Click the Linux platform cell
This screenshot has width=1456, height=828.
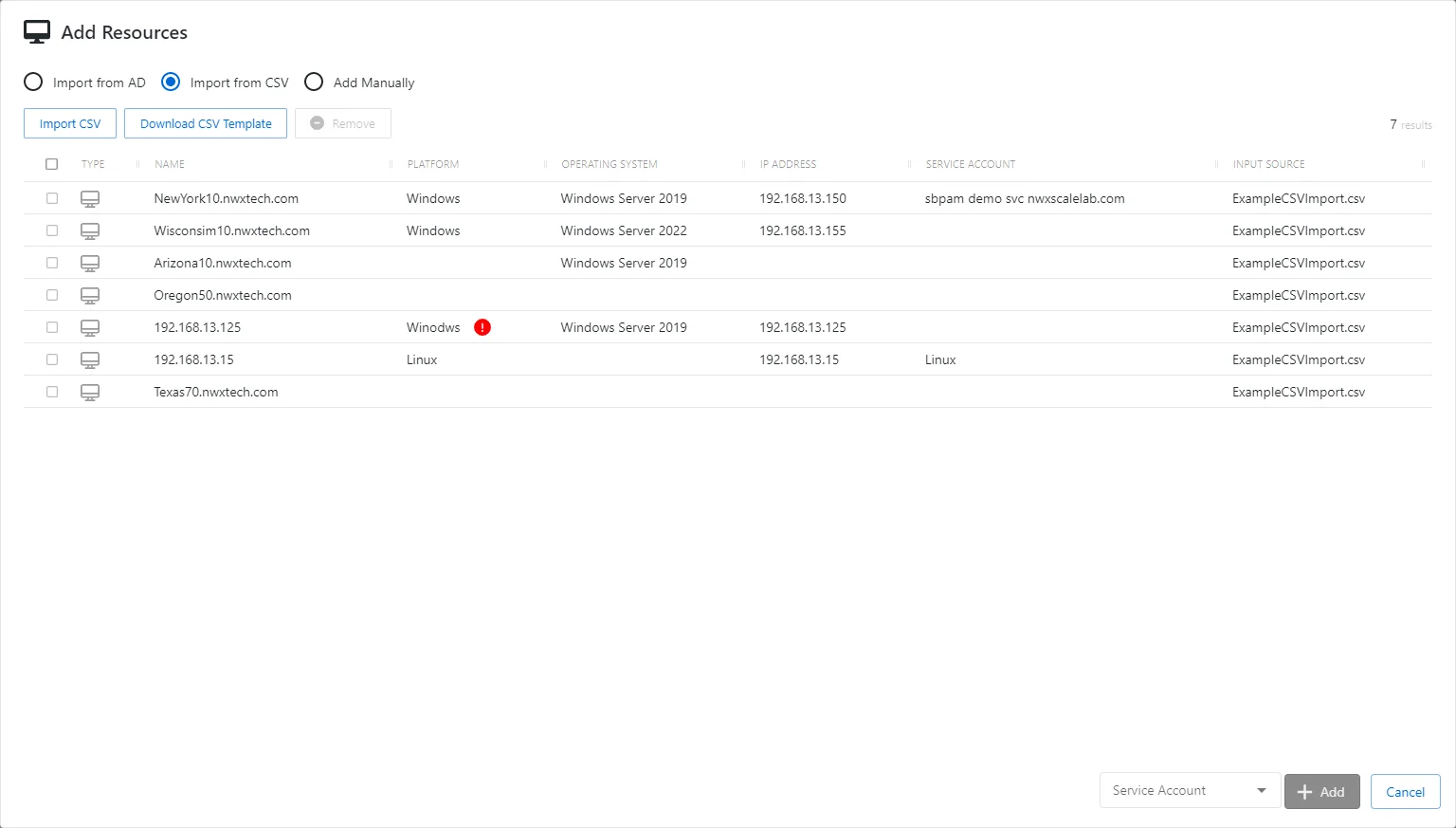pos(422,359)
